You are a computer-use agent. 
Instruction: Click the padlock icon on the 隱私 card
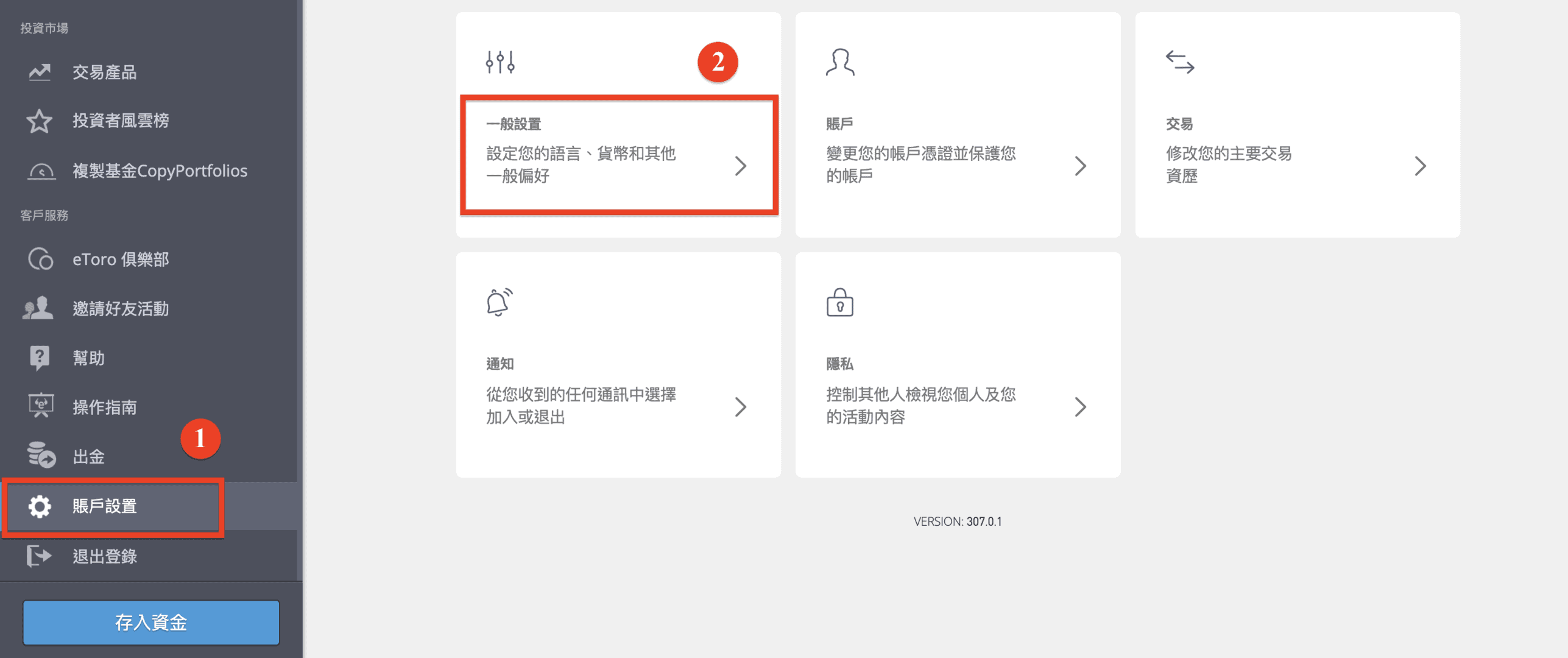point(839,303)
